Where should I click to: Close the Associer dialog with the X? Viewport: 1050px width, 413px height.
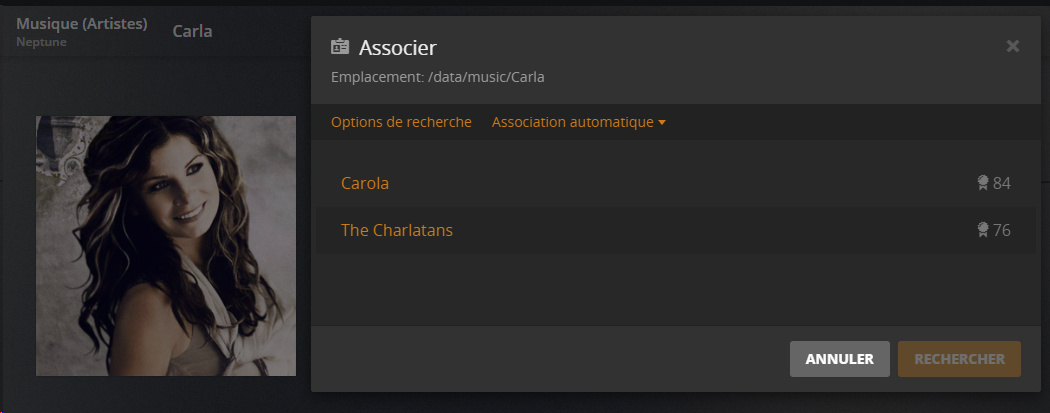[1013, 46]
